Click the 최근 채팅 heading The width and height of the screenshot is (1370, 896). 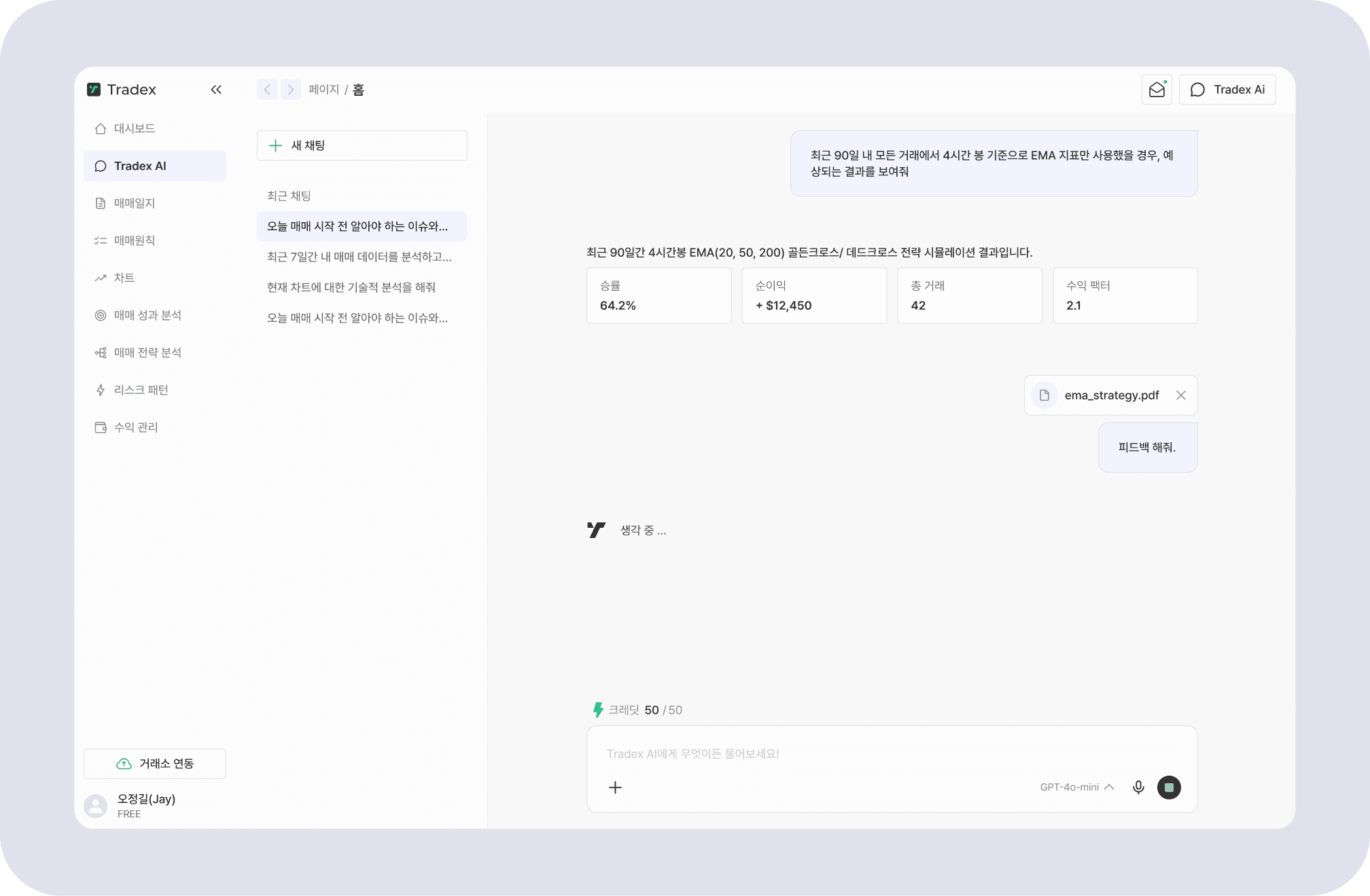[x=289, y=196]
